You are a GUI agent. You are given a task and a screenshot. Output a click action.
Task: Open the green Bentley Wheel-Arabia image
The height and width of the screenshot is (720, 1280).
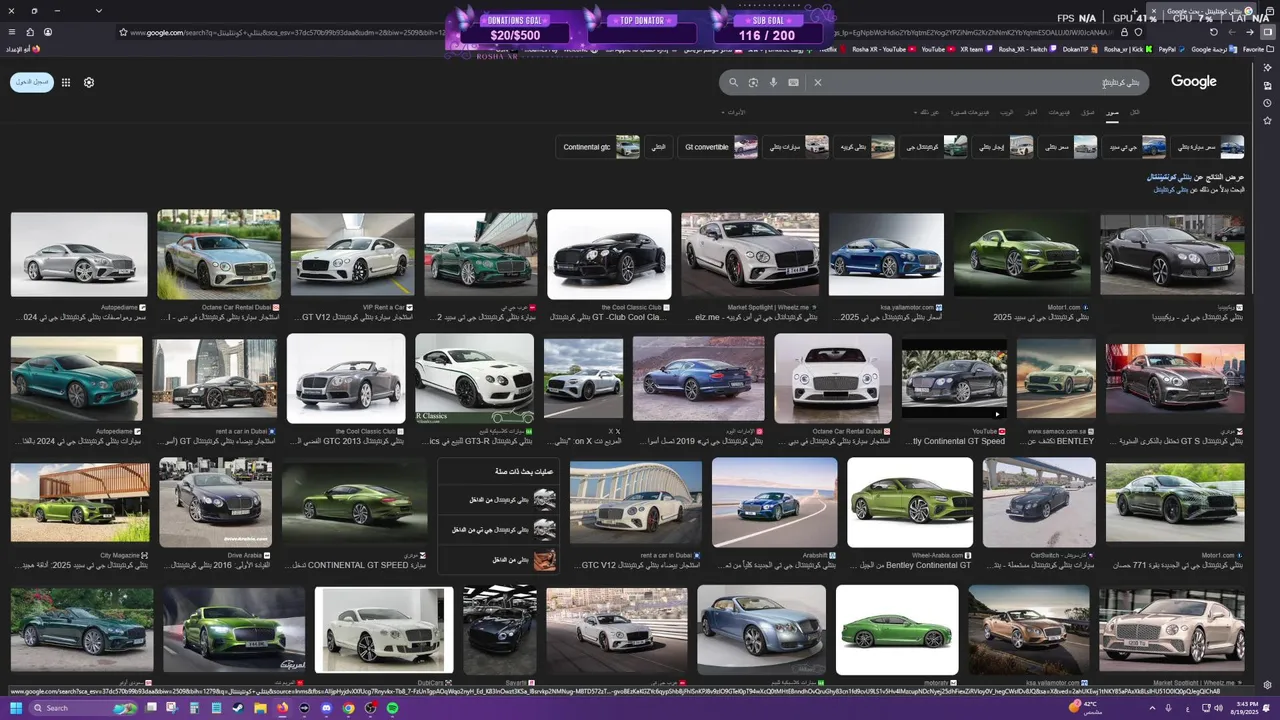coord(910,503)
